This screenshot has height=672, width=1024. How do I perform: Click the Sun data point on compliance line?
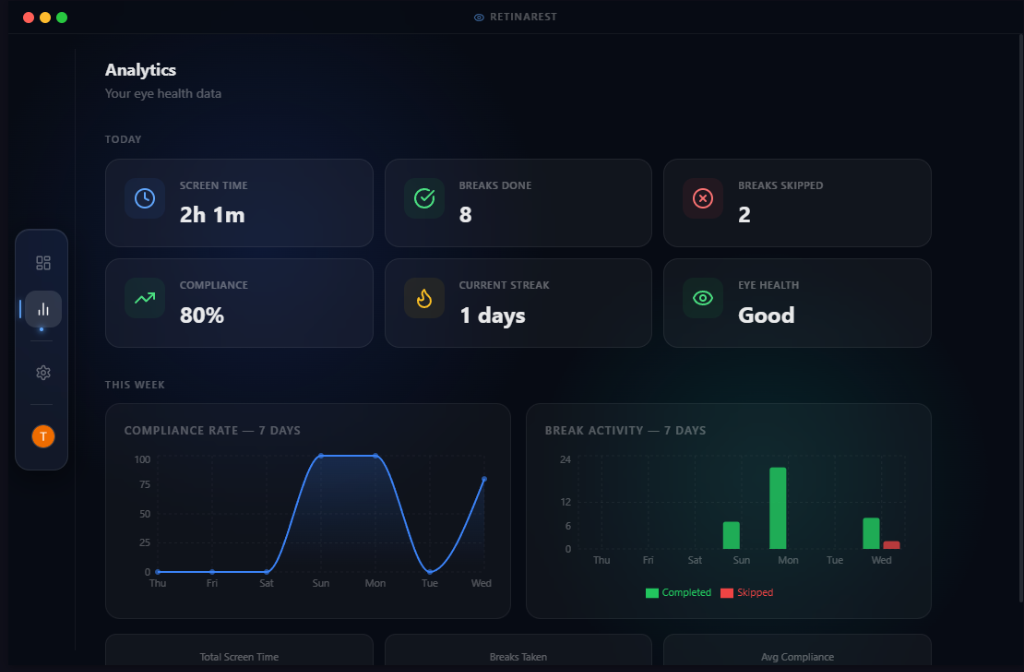pos(321,456)
